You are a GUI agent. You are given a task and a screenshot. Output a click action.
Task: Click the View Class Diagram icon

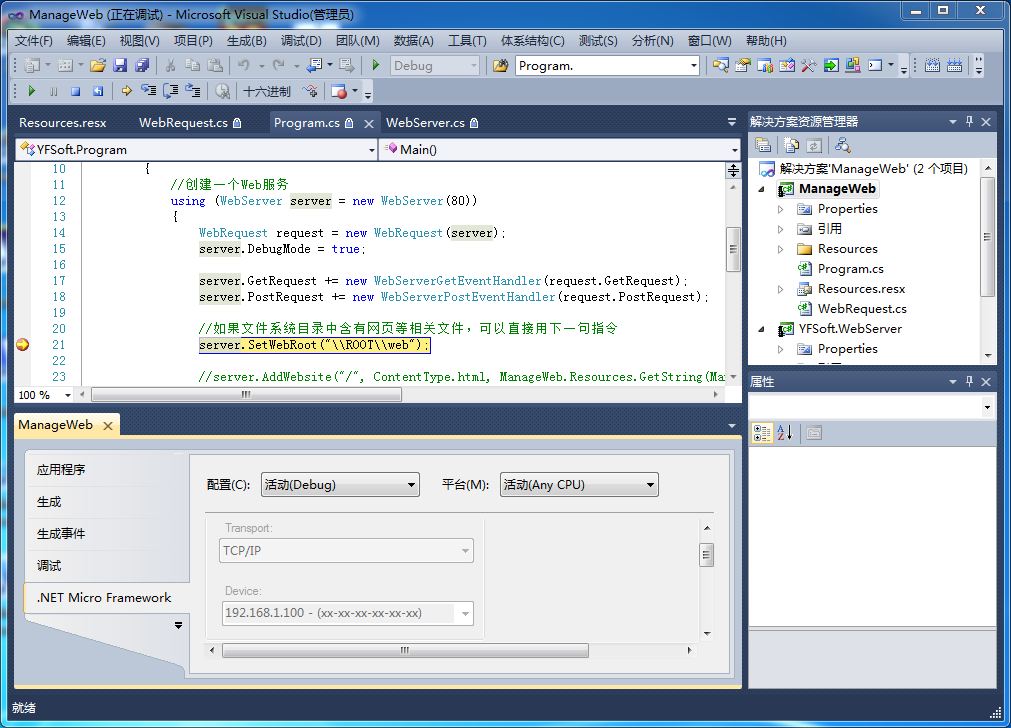[843, 146]
